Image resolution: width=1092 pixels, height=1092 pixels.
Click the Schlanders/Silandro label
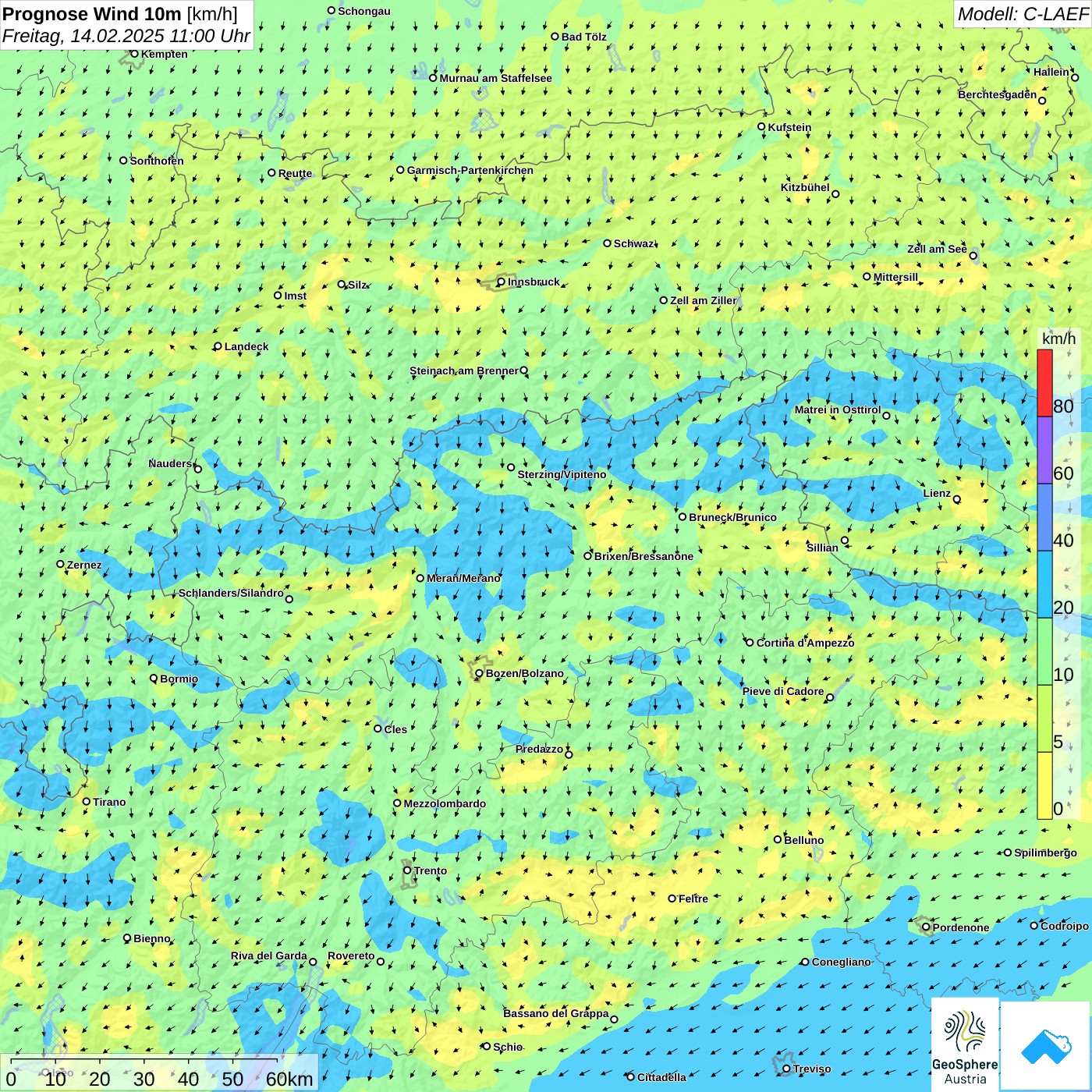(231, 593)
